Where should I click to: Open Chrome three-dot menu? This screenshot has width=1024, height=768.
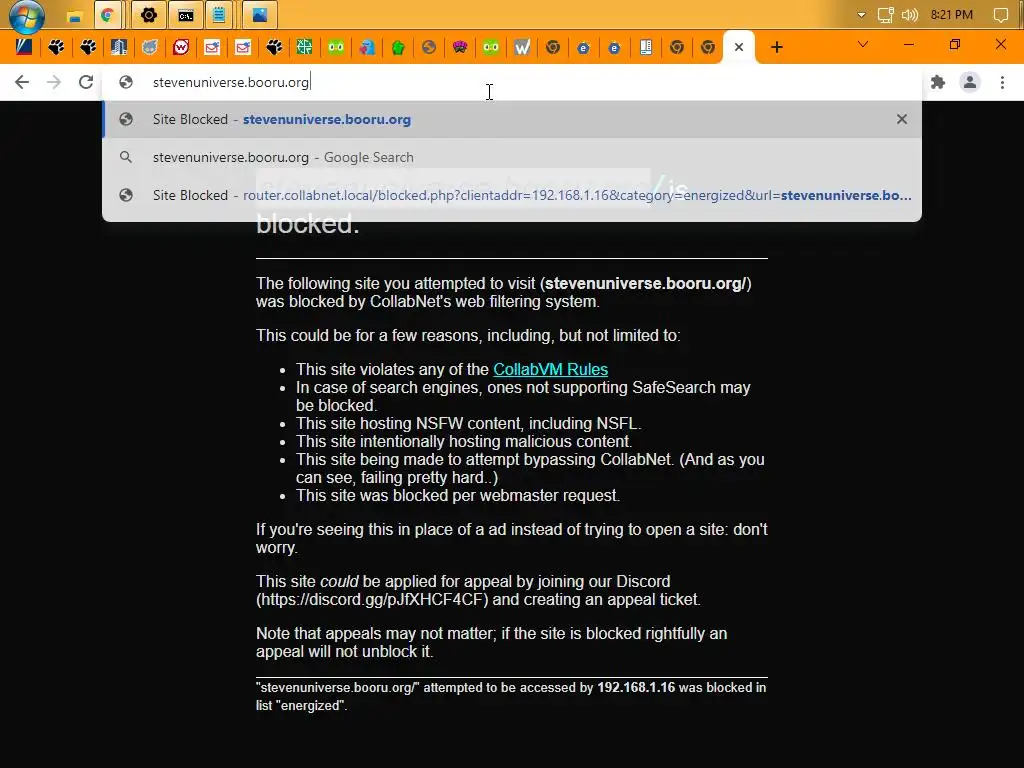(1002, 82)
